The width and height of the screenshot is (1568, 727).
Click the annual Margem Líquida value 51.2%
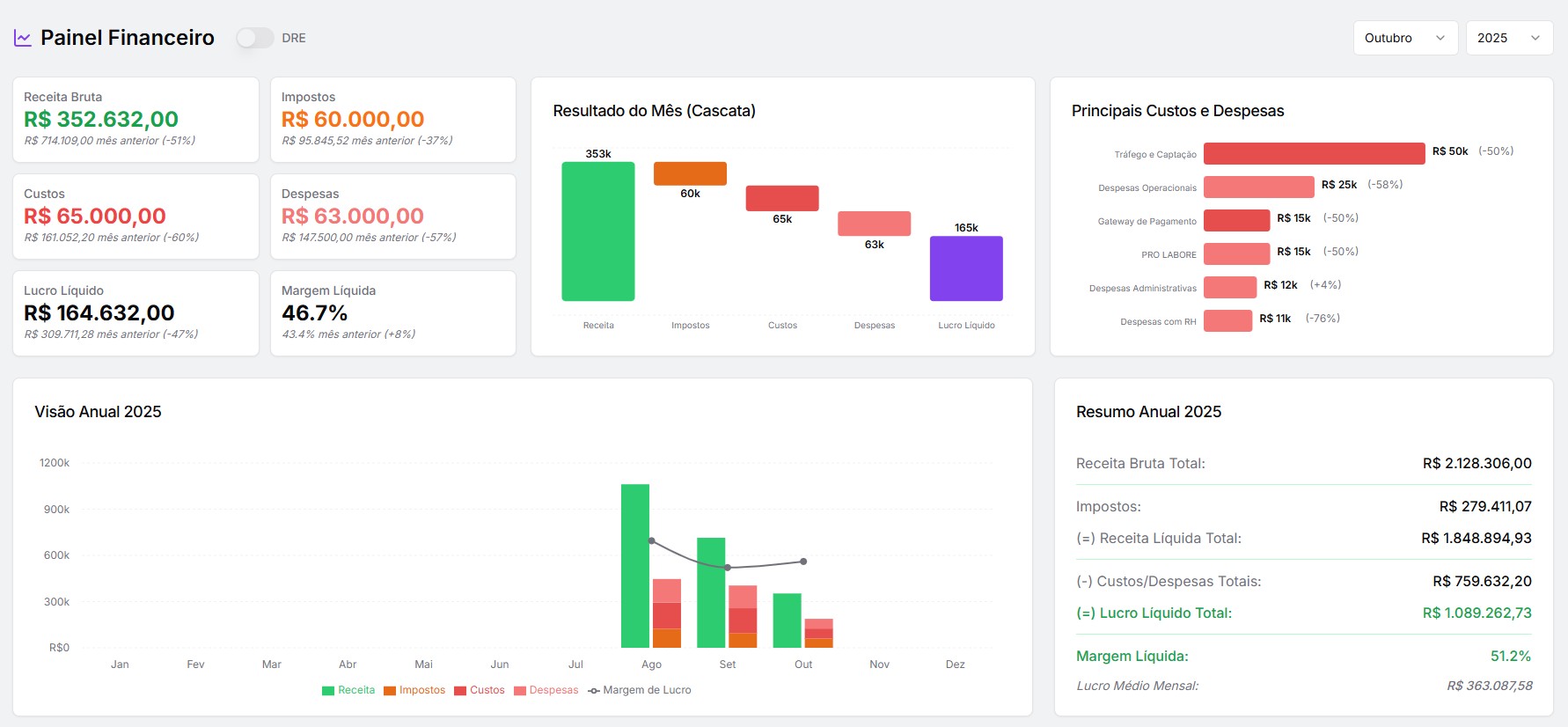pos(1511,656)
